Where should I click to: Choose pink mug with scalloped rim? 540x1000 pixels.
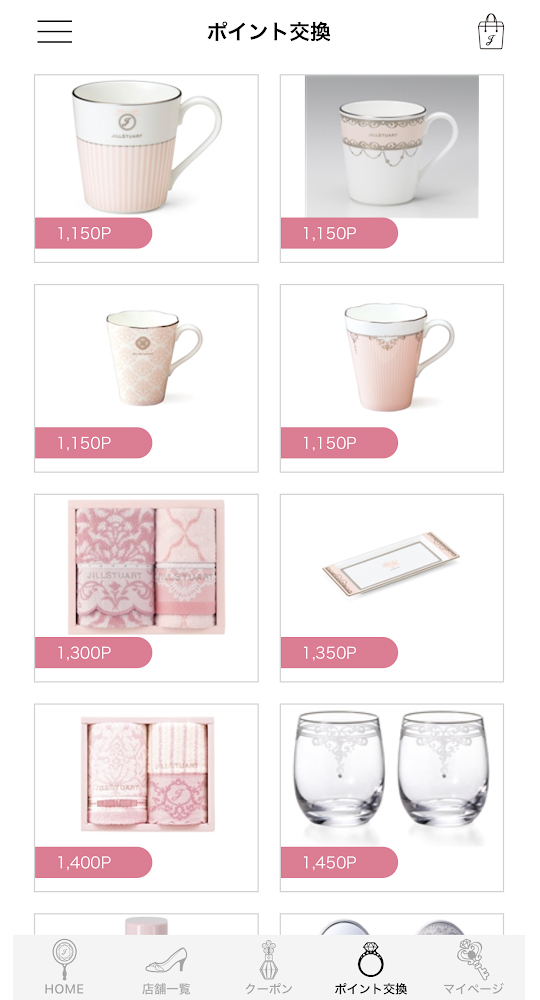(x=398, y=358)
